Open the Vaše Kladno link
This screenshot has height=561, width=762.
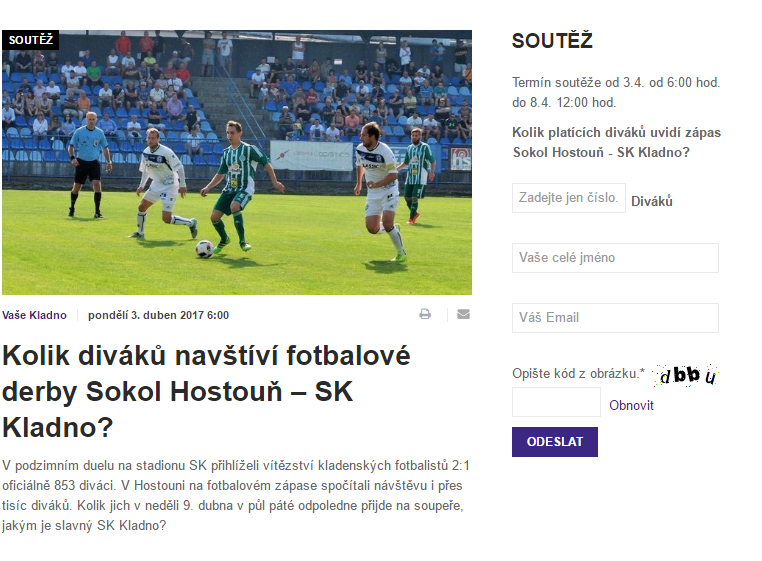[x=34, y=315]
